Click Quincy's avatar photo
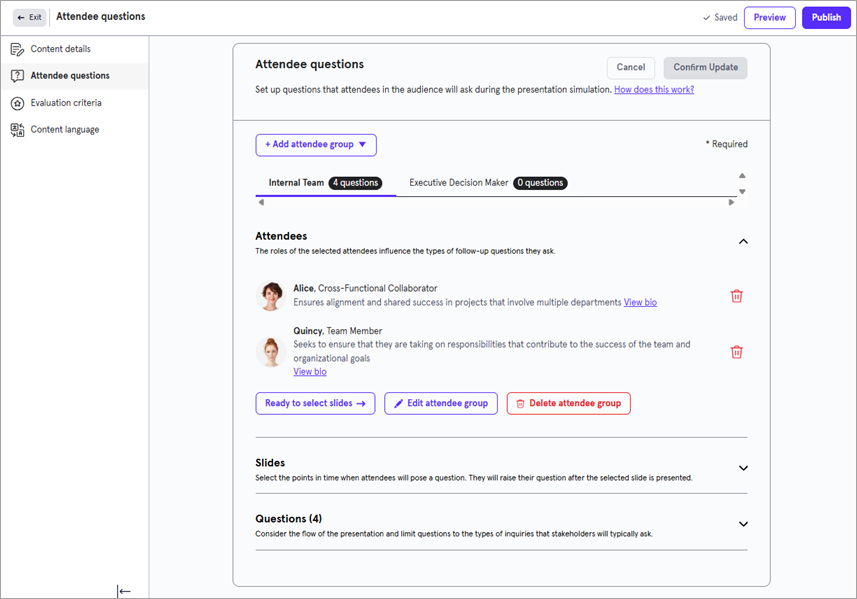The image size is (857, 599). (270, 352)
